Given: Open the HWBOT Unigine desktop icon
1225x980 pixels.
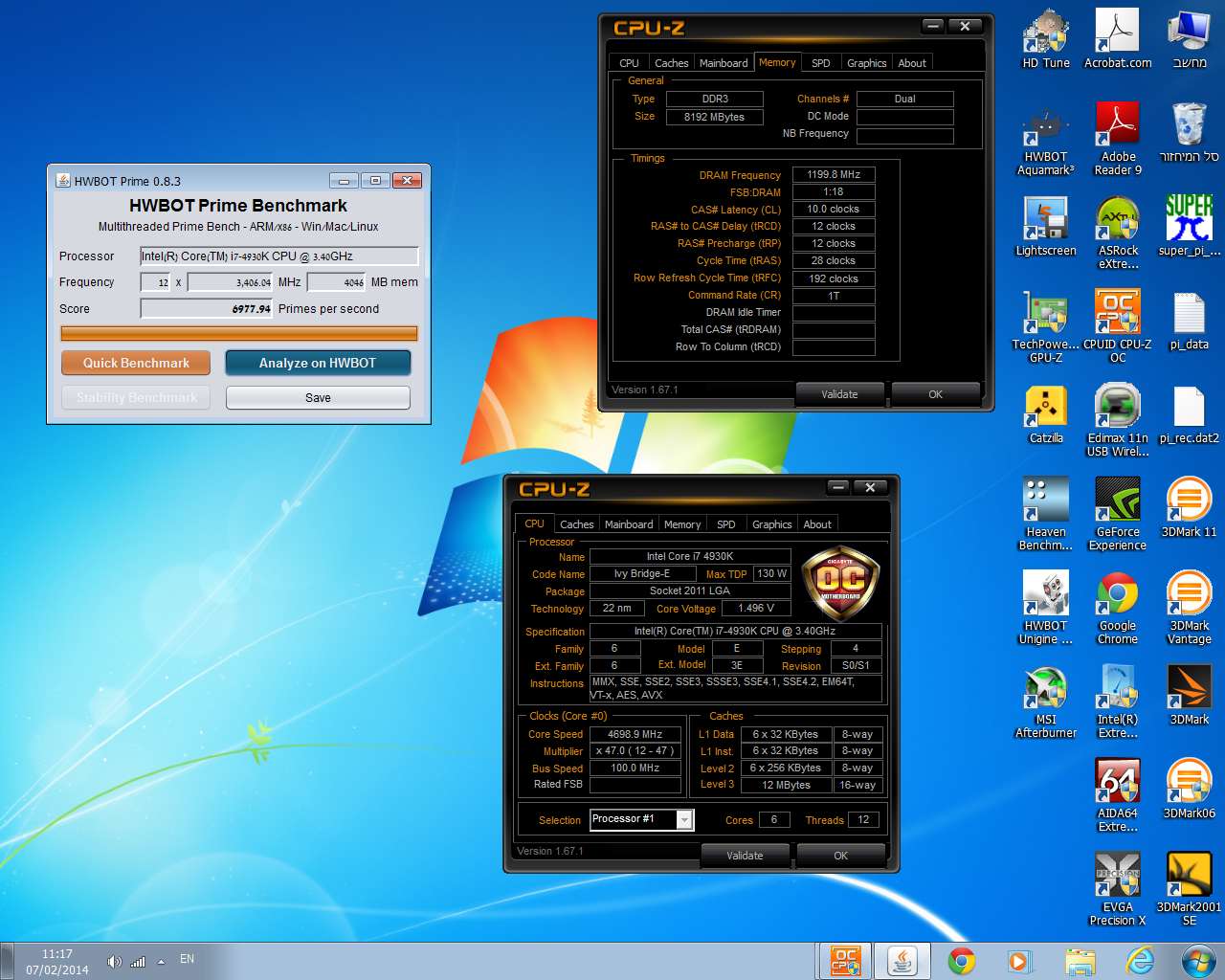Looking at the screenshot, I should click(x=1046, y=608).
